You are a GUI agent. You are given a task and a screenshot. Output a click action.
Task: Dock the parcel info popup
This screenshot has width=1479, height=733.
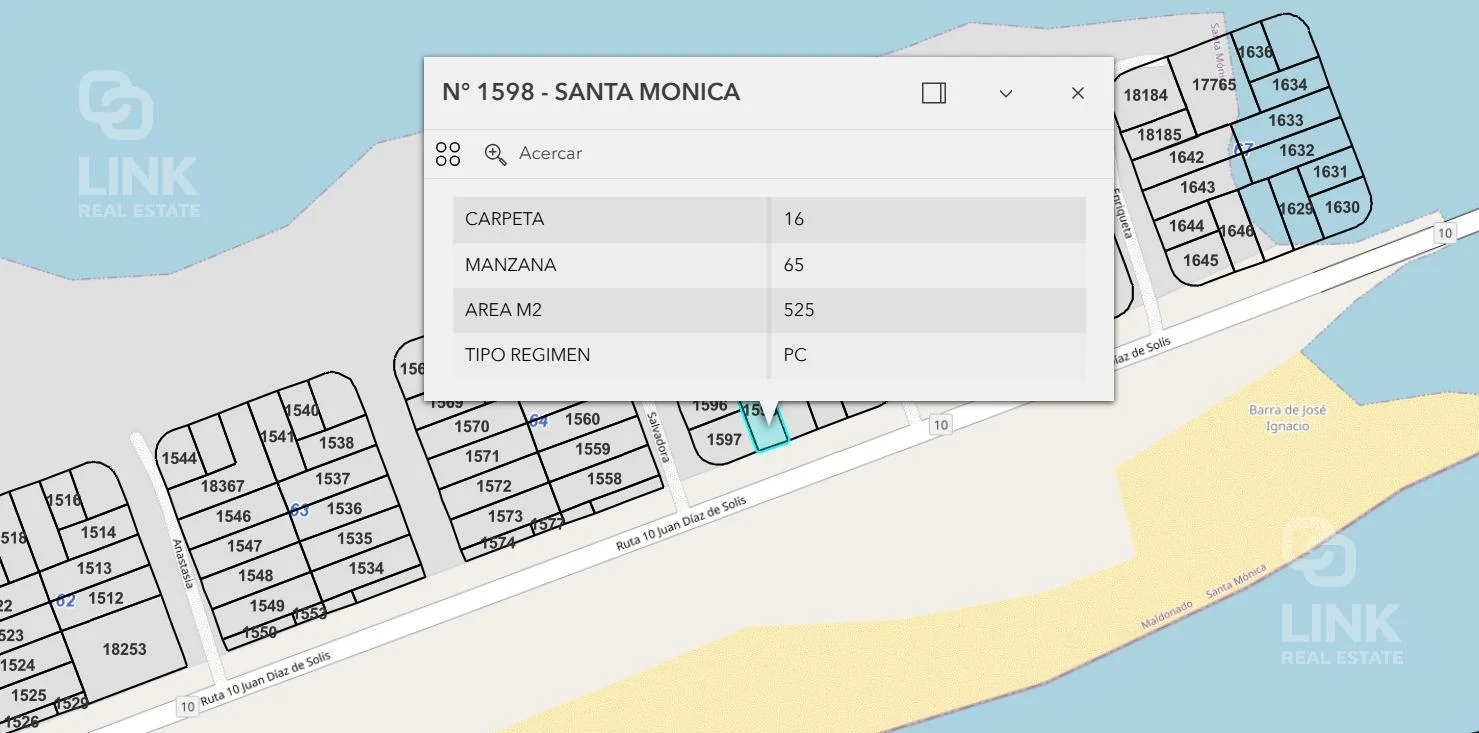933,93
